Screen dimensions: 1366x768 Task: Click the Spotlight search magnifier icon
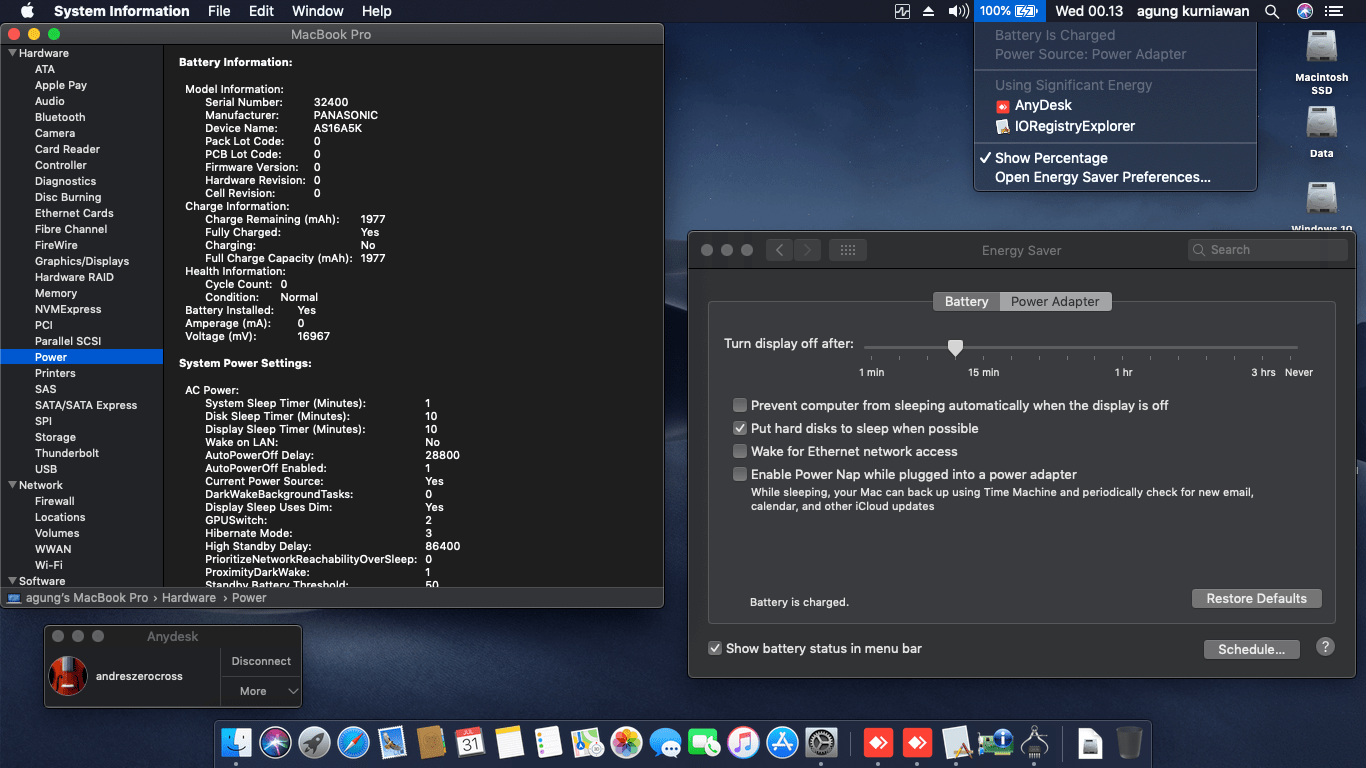pos(1272,11)
